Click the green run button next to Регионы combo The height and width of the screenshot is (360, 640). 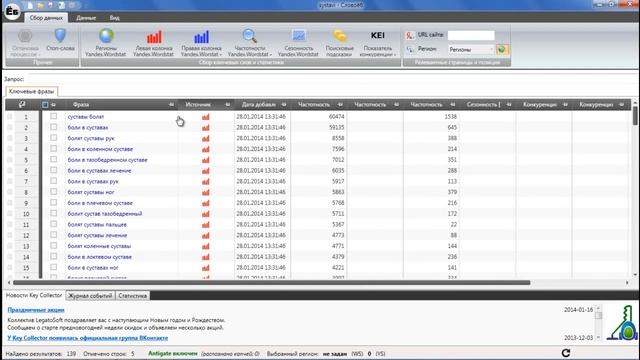tap(502, 49)
